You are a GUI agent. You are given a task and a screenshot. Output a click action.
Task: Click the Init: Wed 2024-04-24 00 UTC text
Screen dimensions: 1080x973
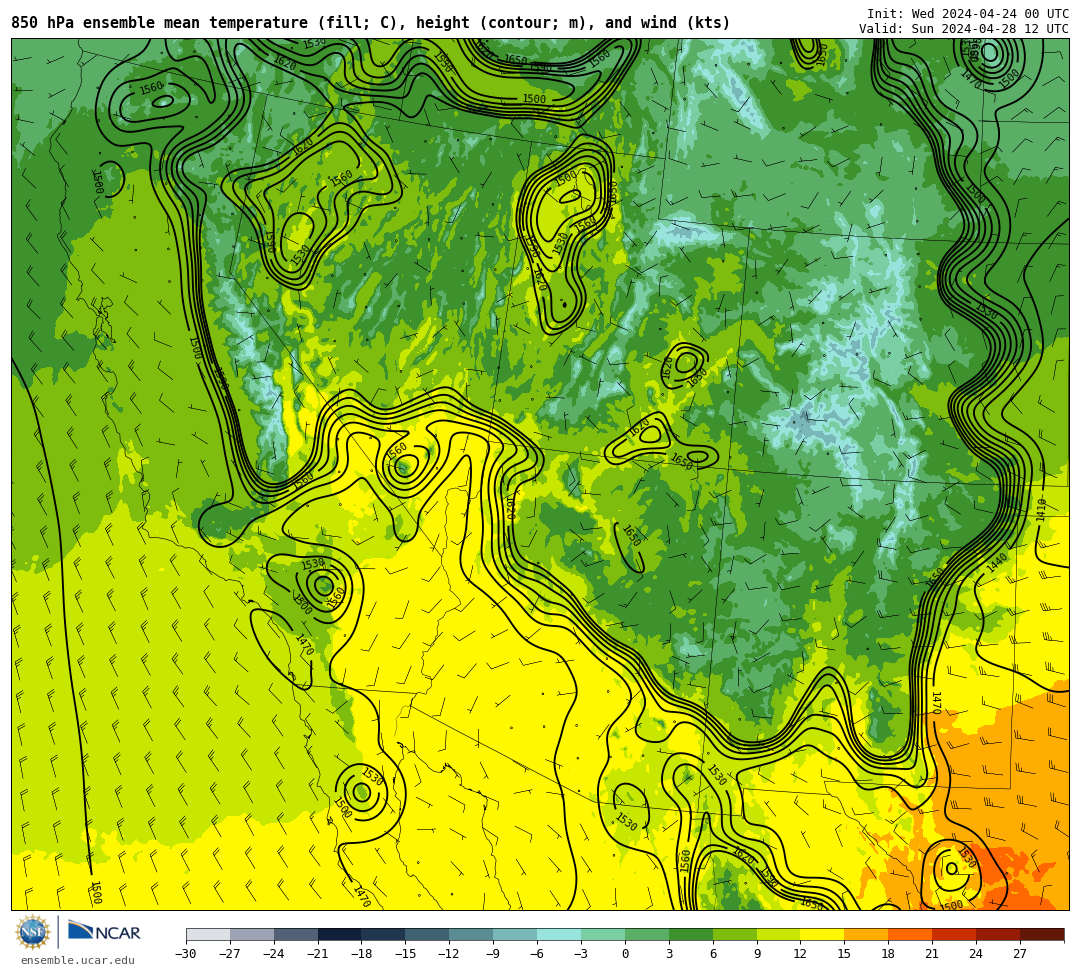pos(968,14)
